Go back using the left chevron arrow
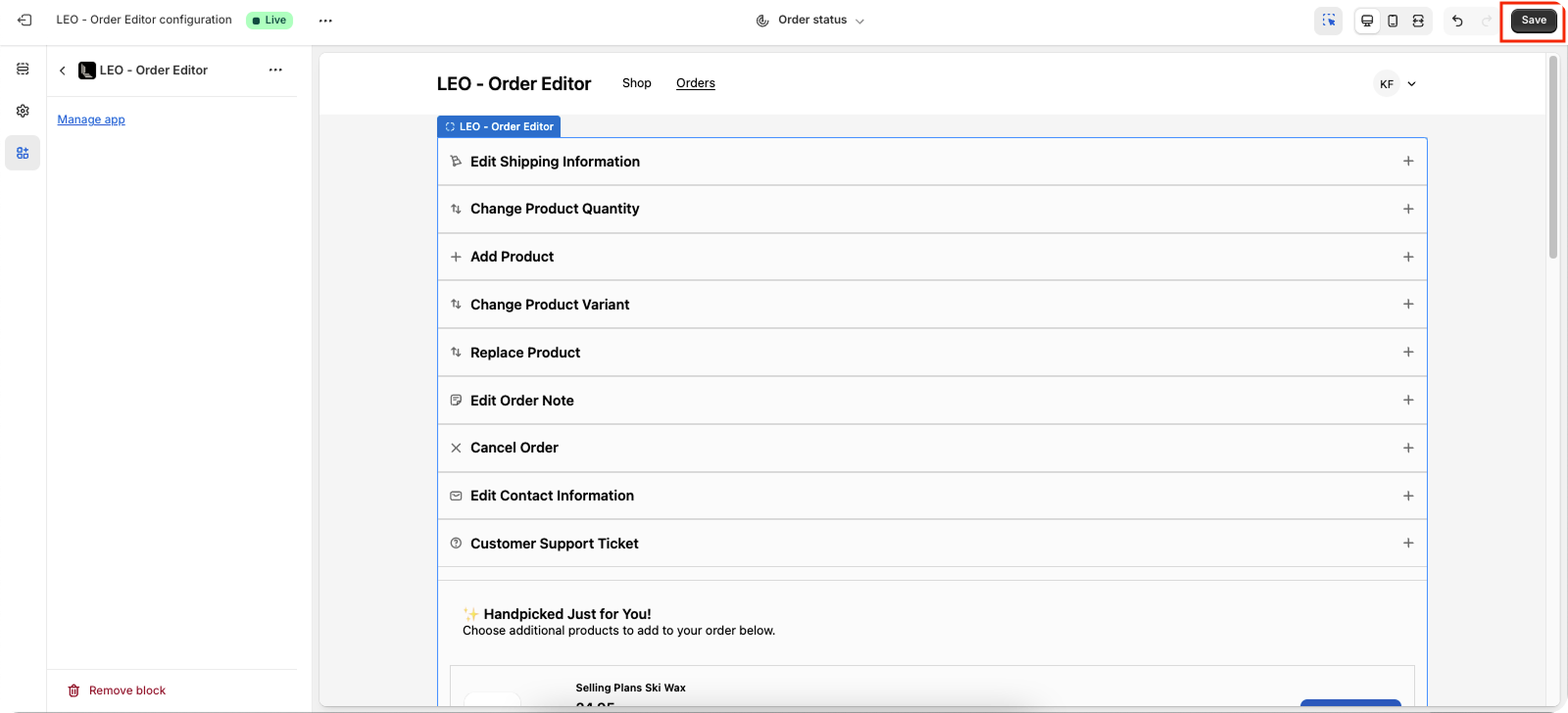The image size is (1568, 713). tap(63, 71)
